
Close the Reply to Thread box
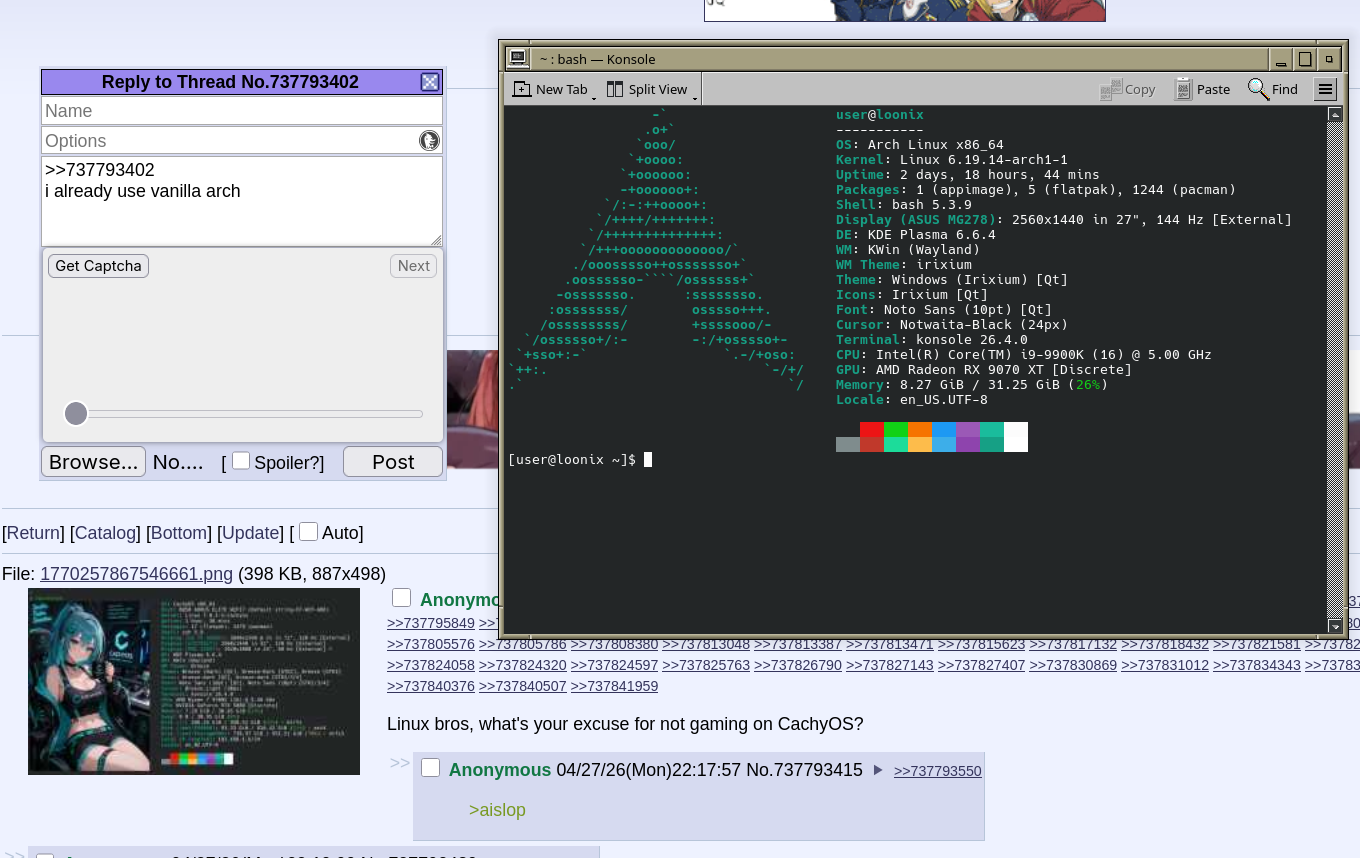(430, 82)
